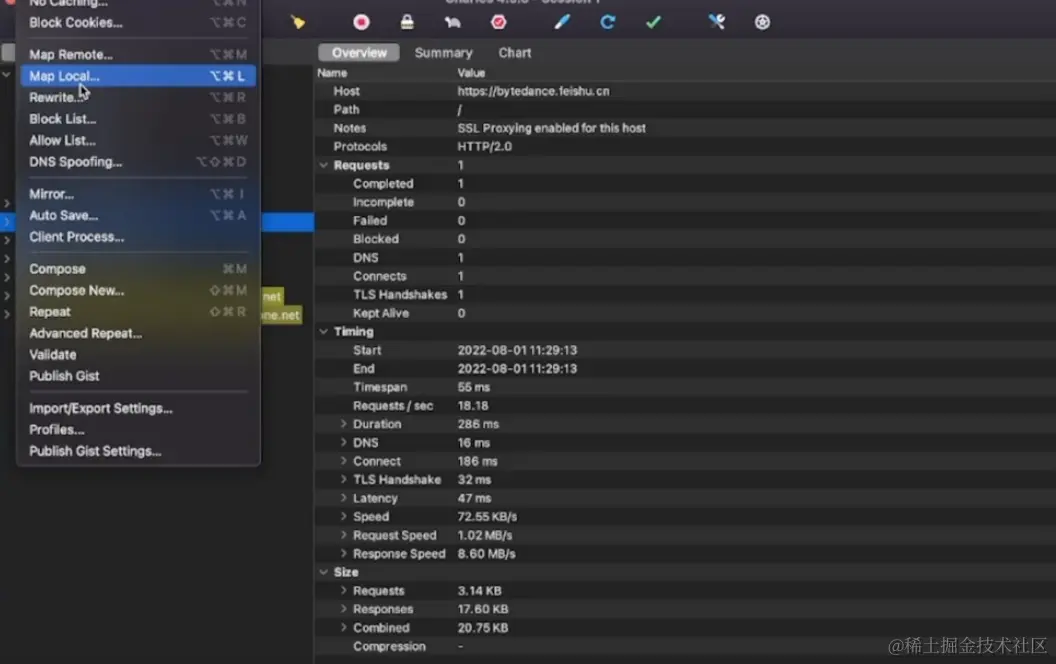Screen dimensions: 1056x664
Task: Click the green checkmark validate icon
Action: coord(653,22)
